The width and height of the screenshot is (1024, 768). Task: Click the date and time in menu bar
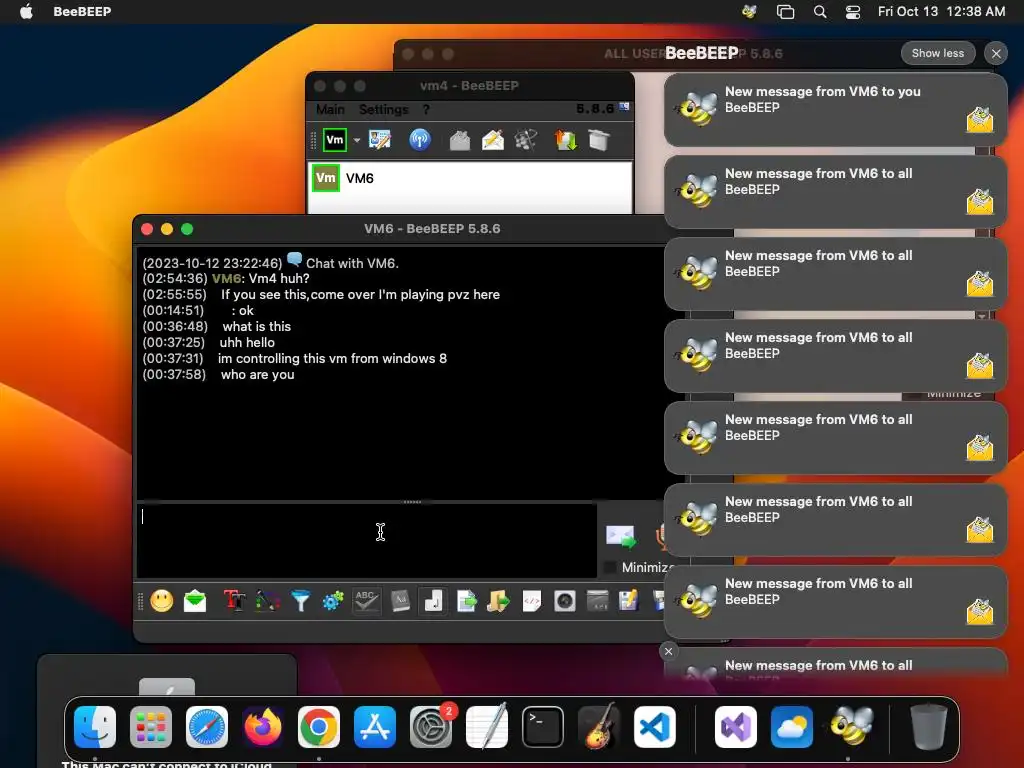click(941, 12)
